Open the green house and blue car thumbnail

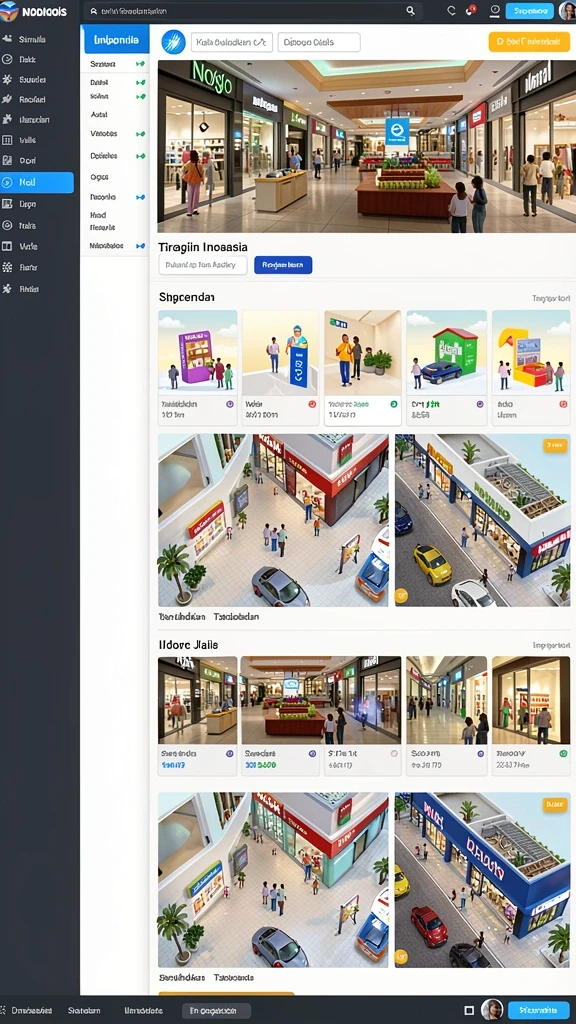(447, 353)
